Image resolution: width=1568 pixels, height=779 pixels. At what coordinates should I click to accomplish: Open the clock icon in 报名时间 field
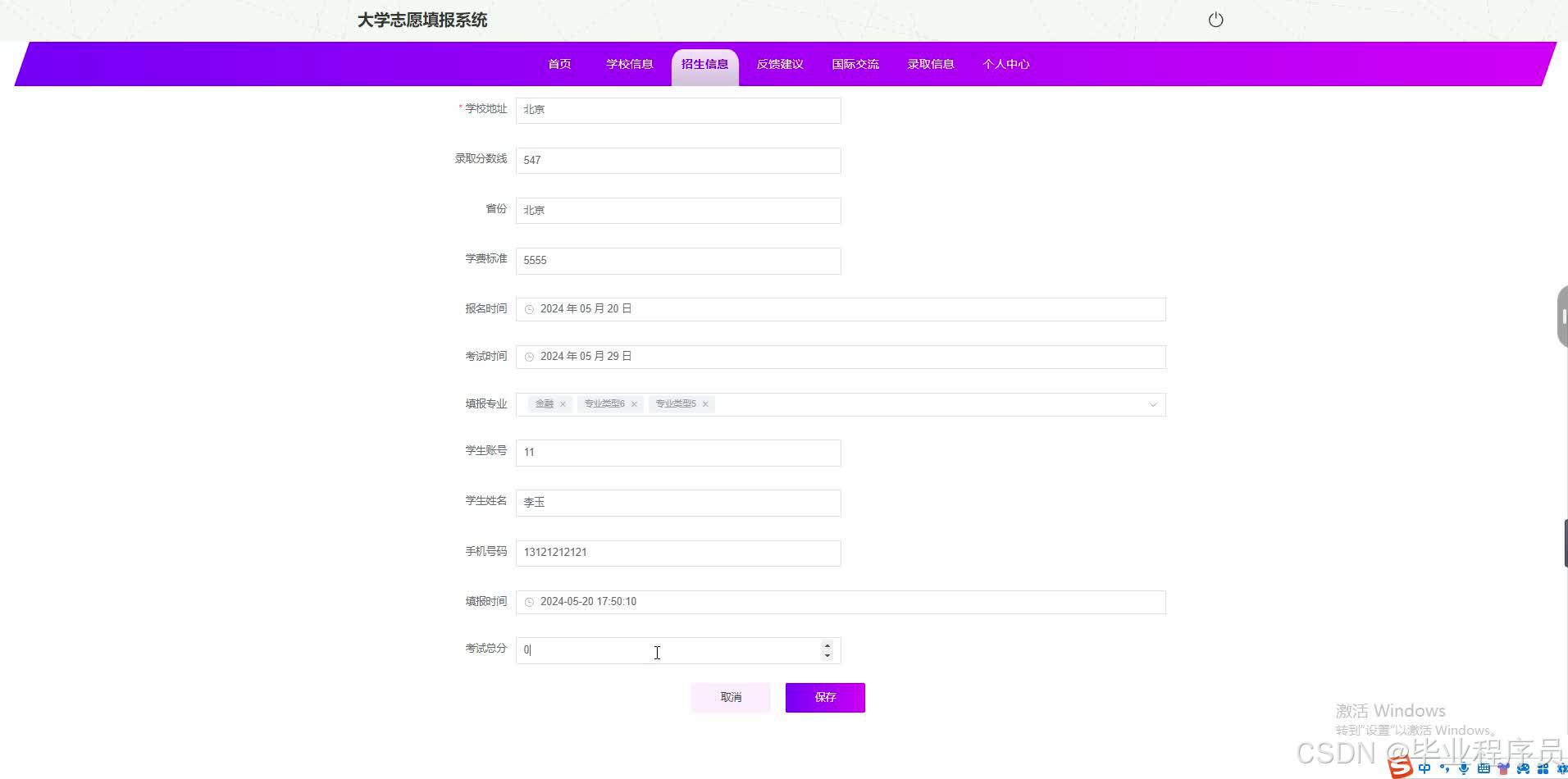pyautogui.click(x=530, y=308)
